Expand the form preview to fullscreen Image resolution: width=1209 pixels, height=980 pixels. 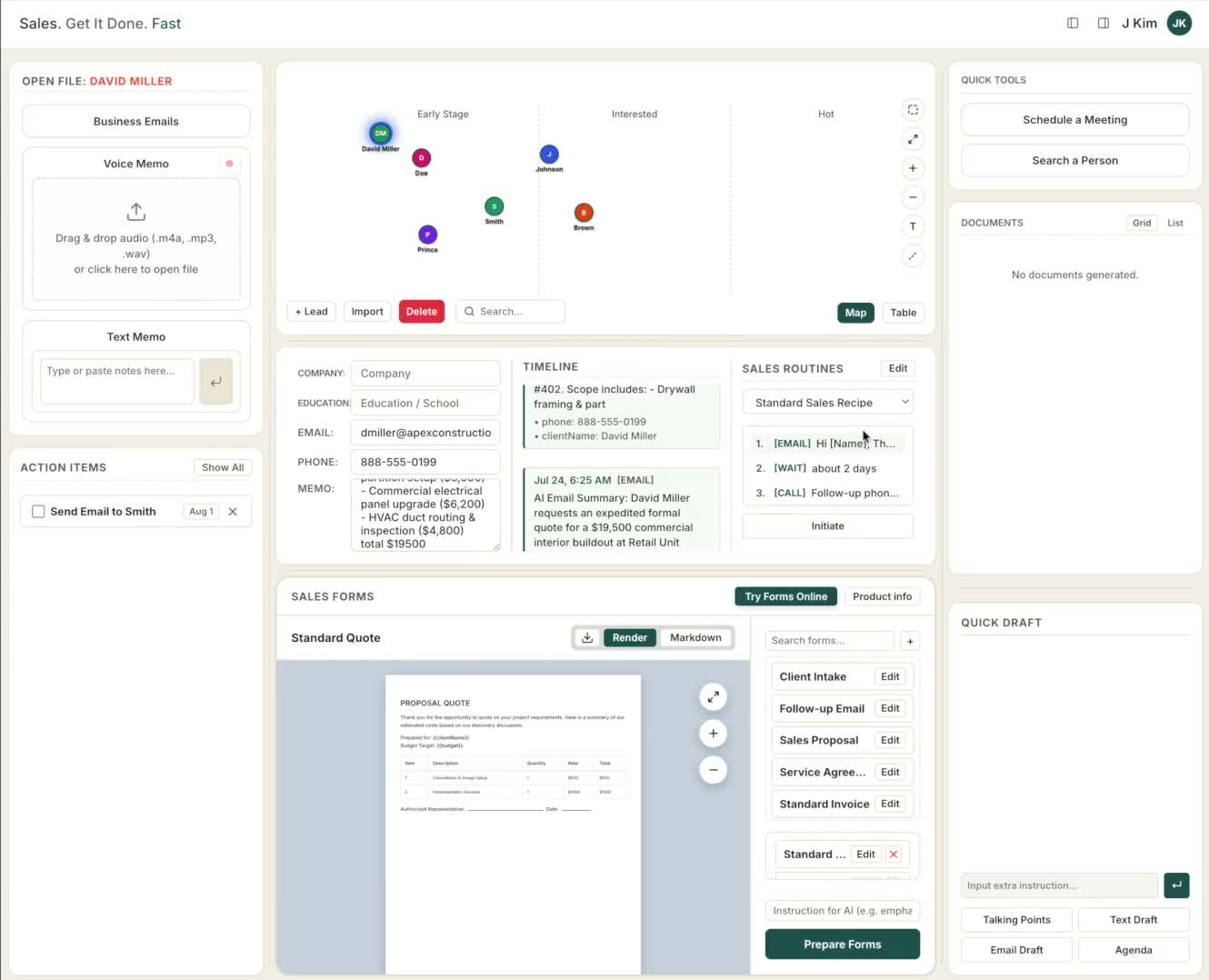713,697
